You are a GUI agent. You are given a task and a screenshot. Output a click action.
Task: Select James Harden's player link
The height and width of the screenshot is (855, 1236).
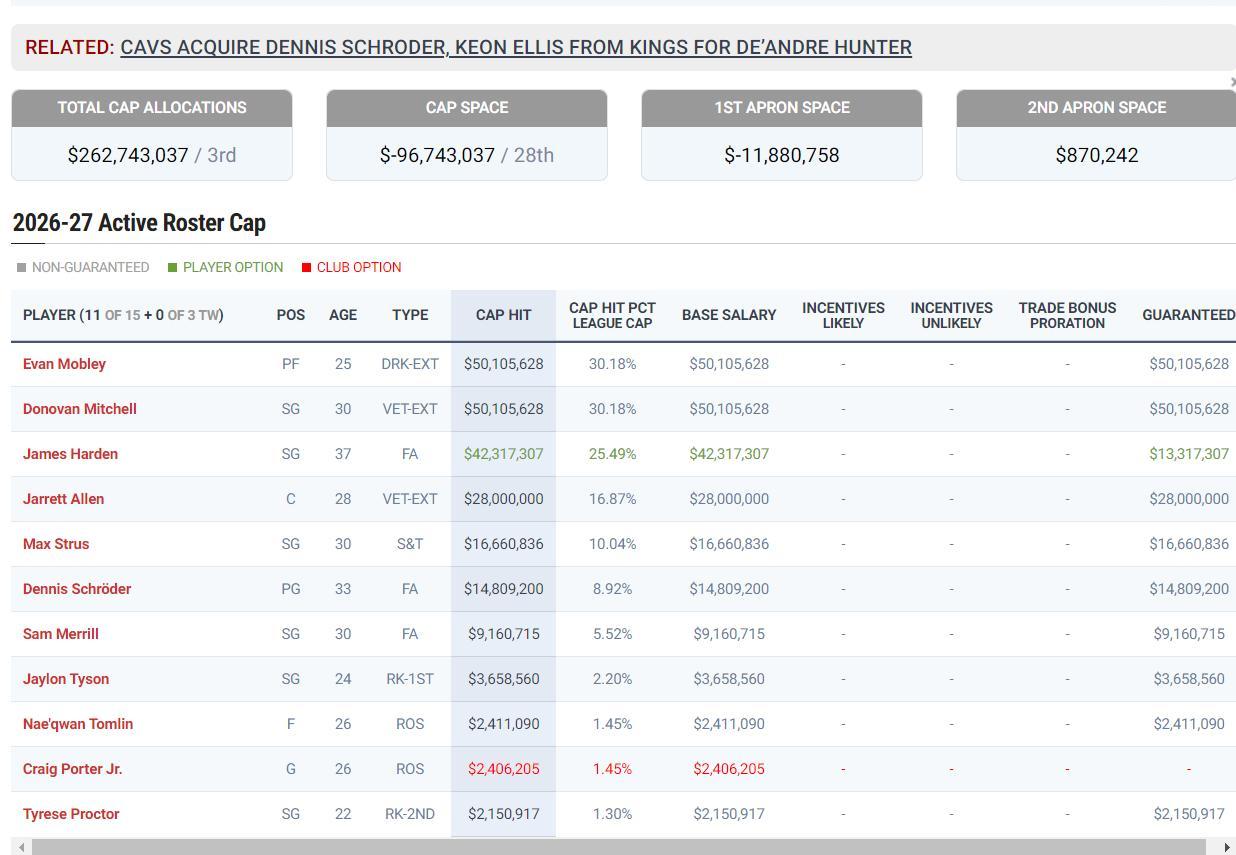70,454
